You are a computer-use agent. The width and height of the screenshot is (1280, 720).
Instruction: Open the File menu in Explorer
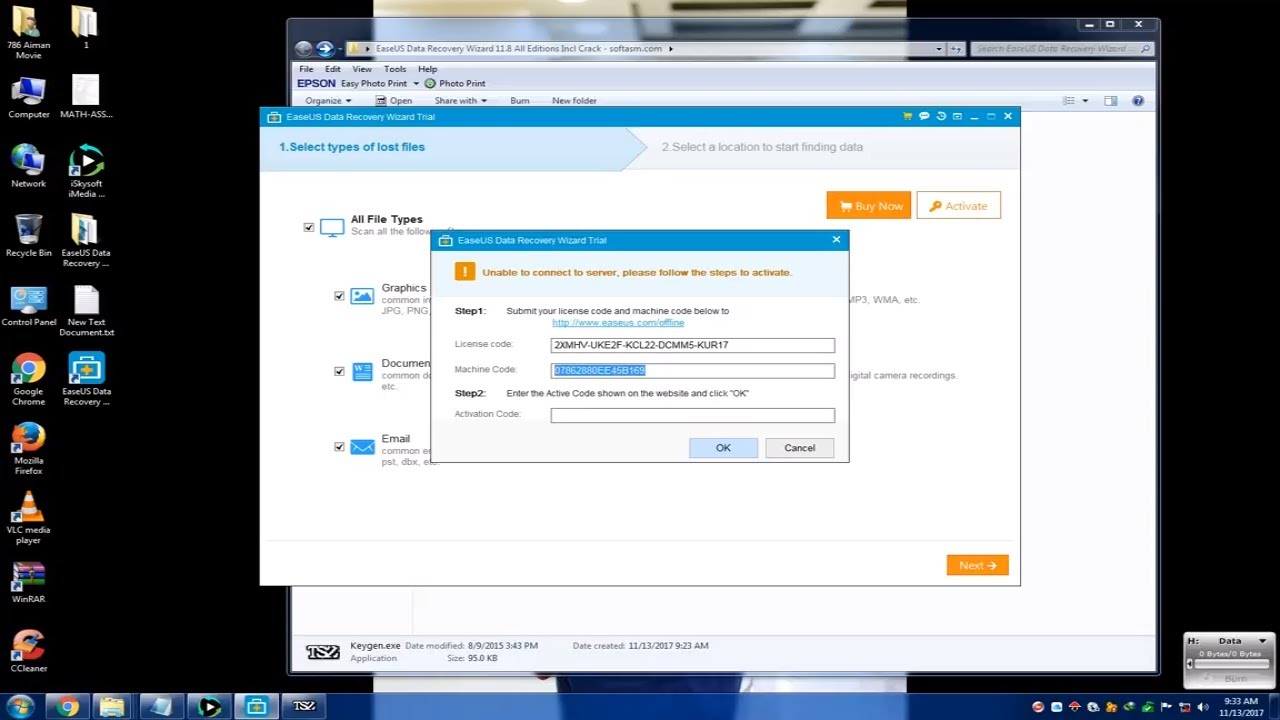click(306, 69)
